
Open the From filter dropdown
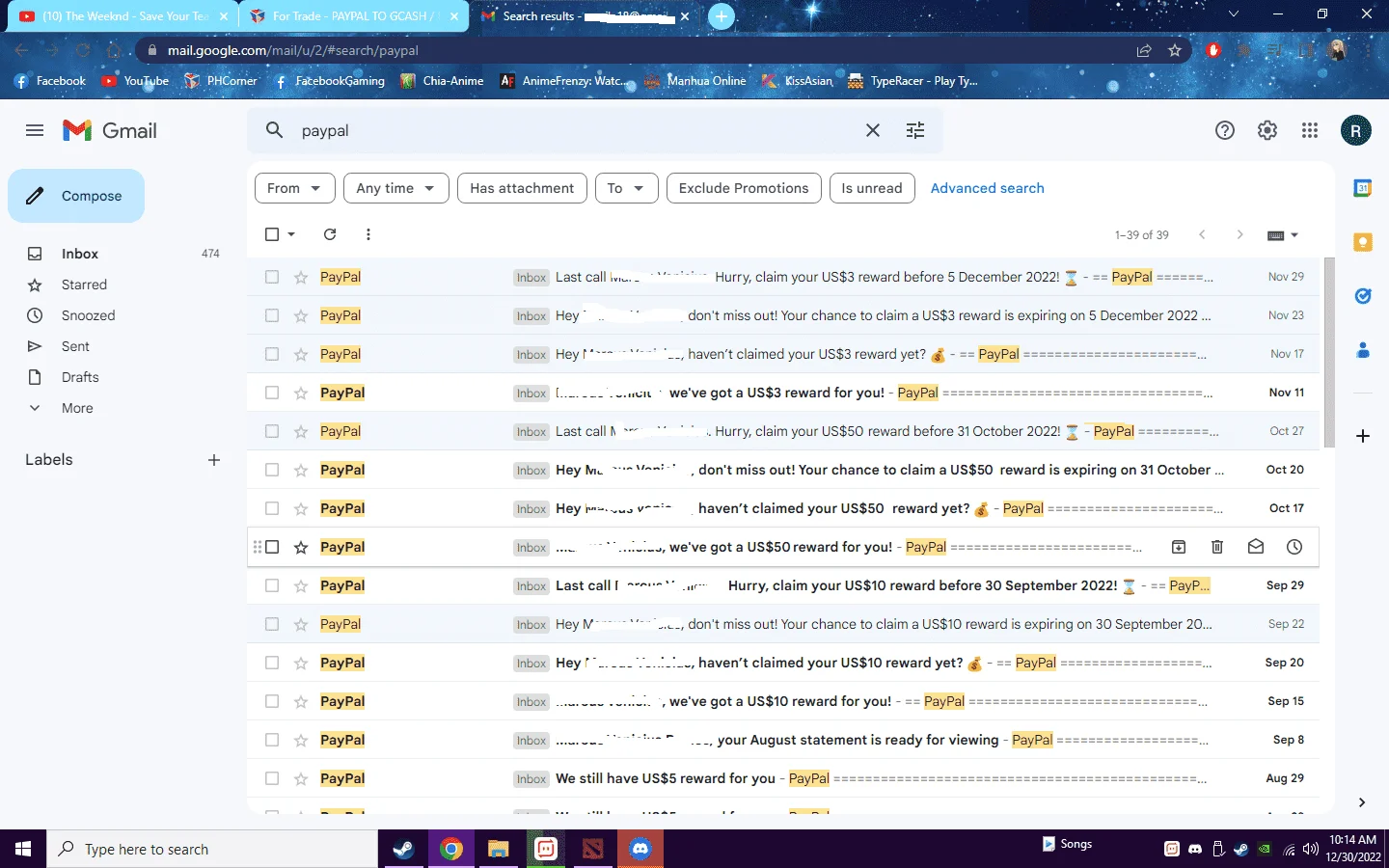tap(295, 188)
